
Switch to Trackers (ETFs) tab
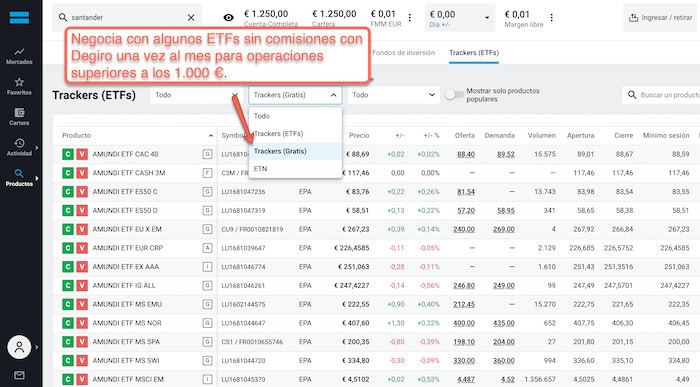474,53
